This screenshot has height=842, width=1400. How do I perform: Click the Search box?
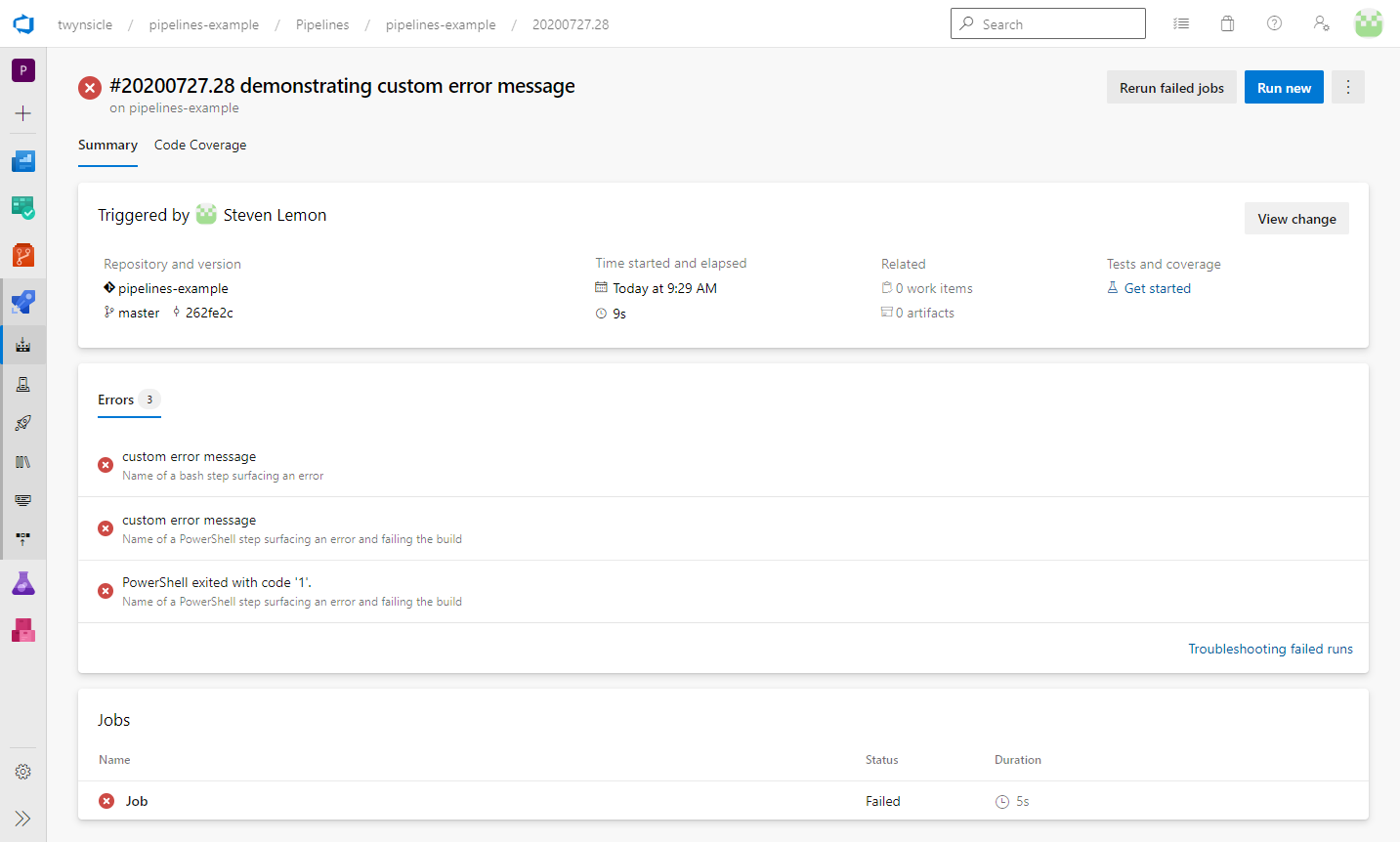pos(1048,23)
